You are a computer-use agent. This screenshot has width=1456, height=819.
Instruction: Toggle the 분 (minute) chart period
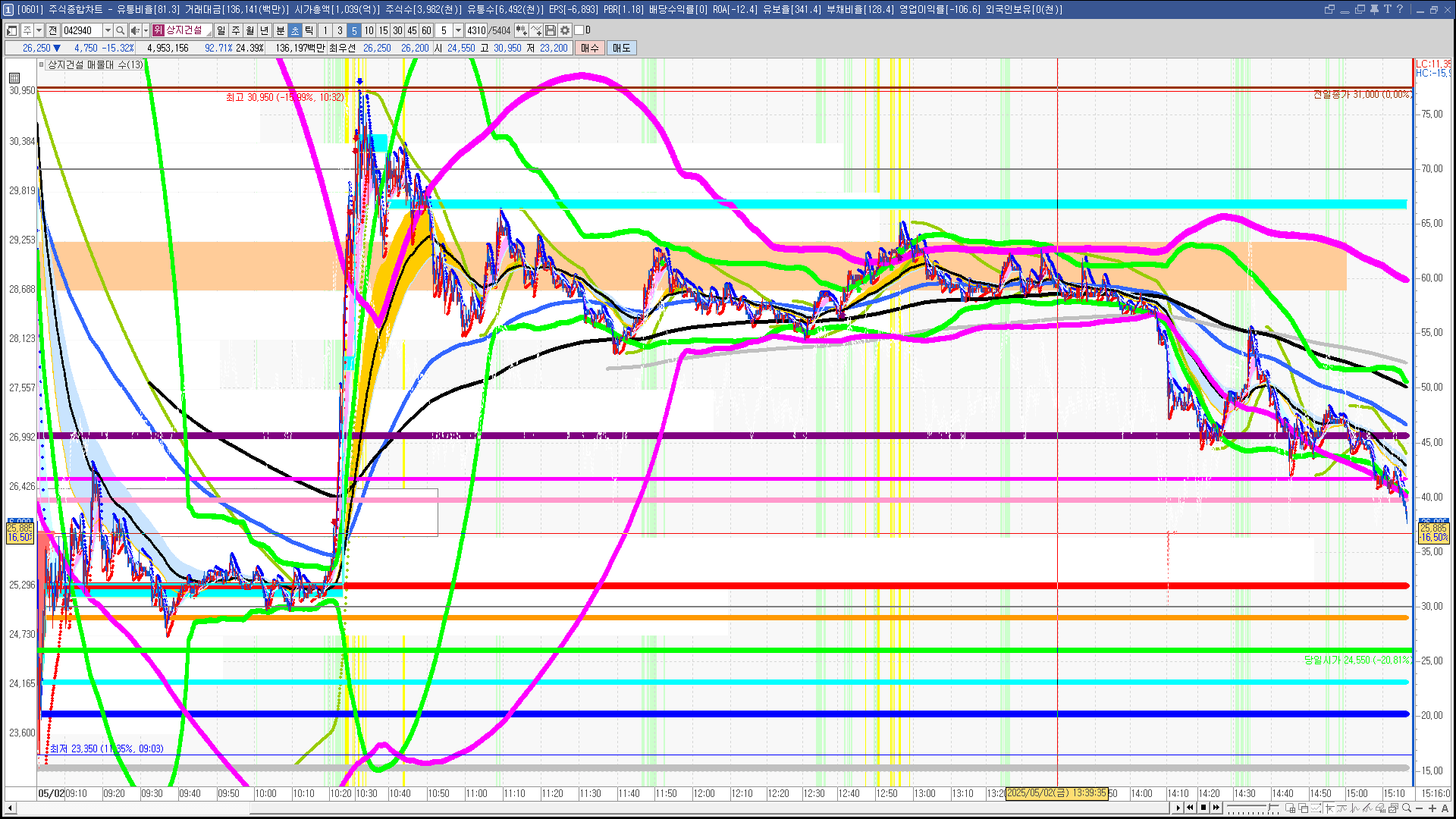coord(280,30)
